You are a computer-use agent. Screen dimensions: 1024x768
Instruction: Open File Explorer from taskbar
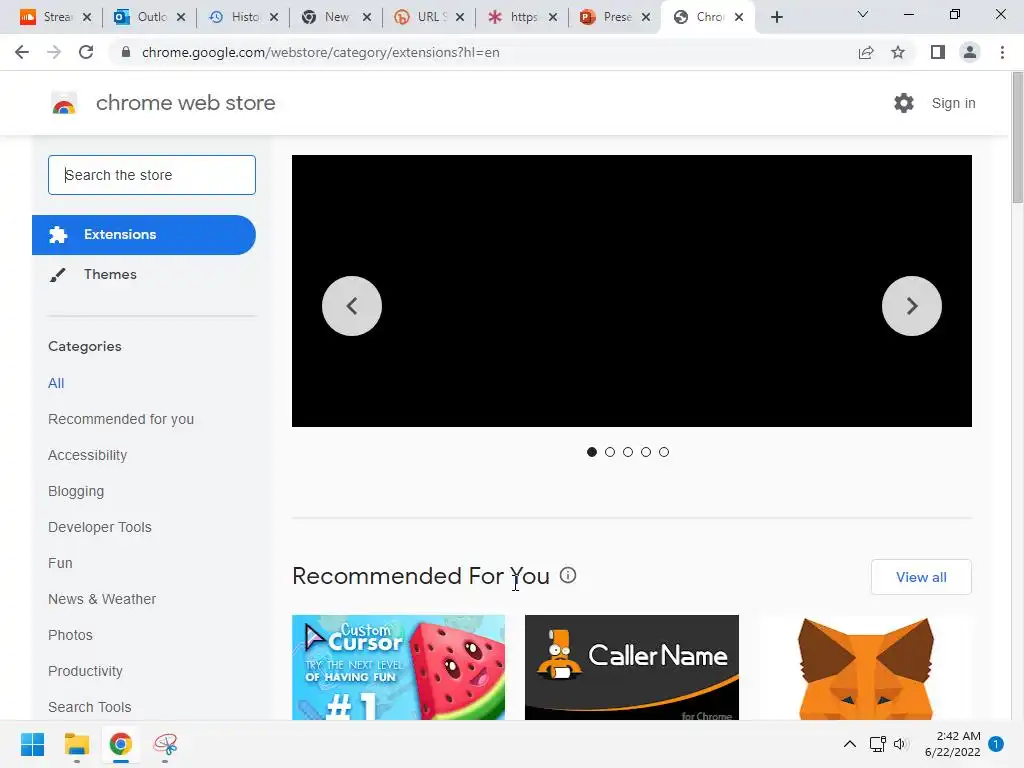[x=76, y=744]
